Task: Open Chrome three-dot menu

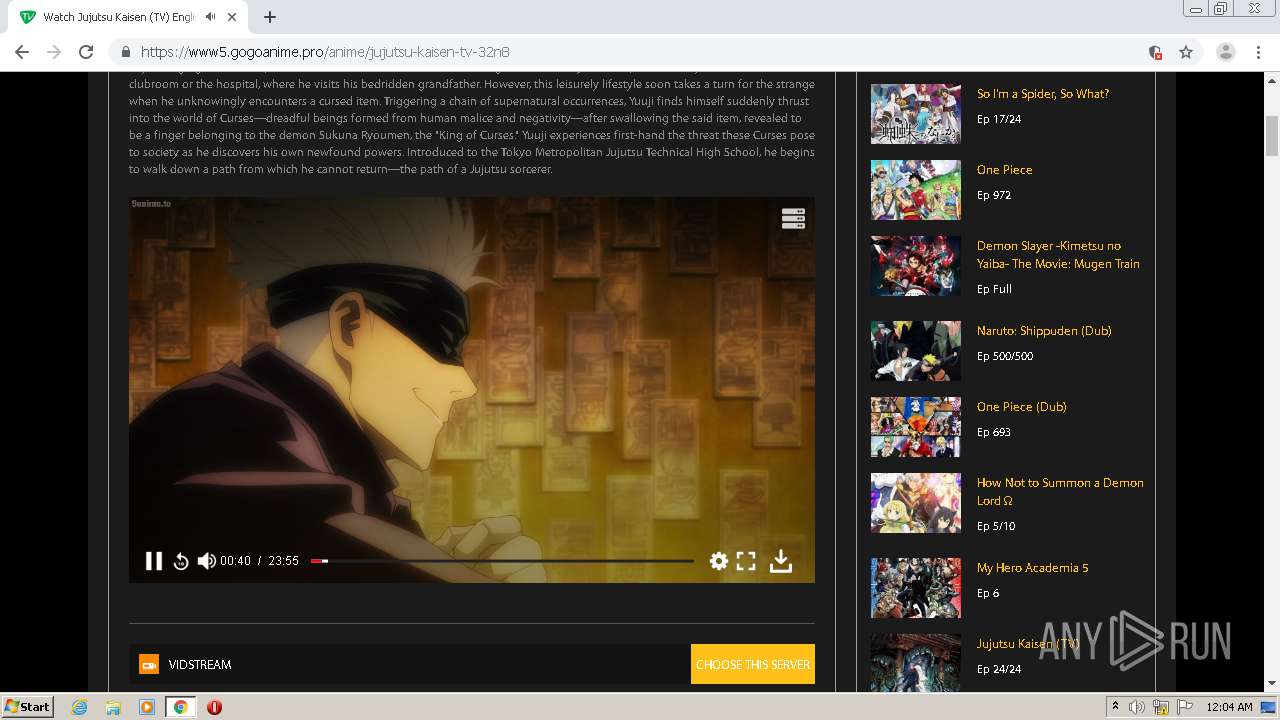Action: pyautogui.click(x=1259, y=52)
